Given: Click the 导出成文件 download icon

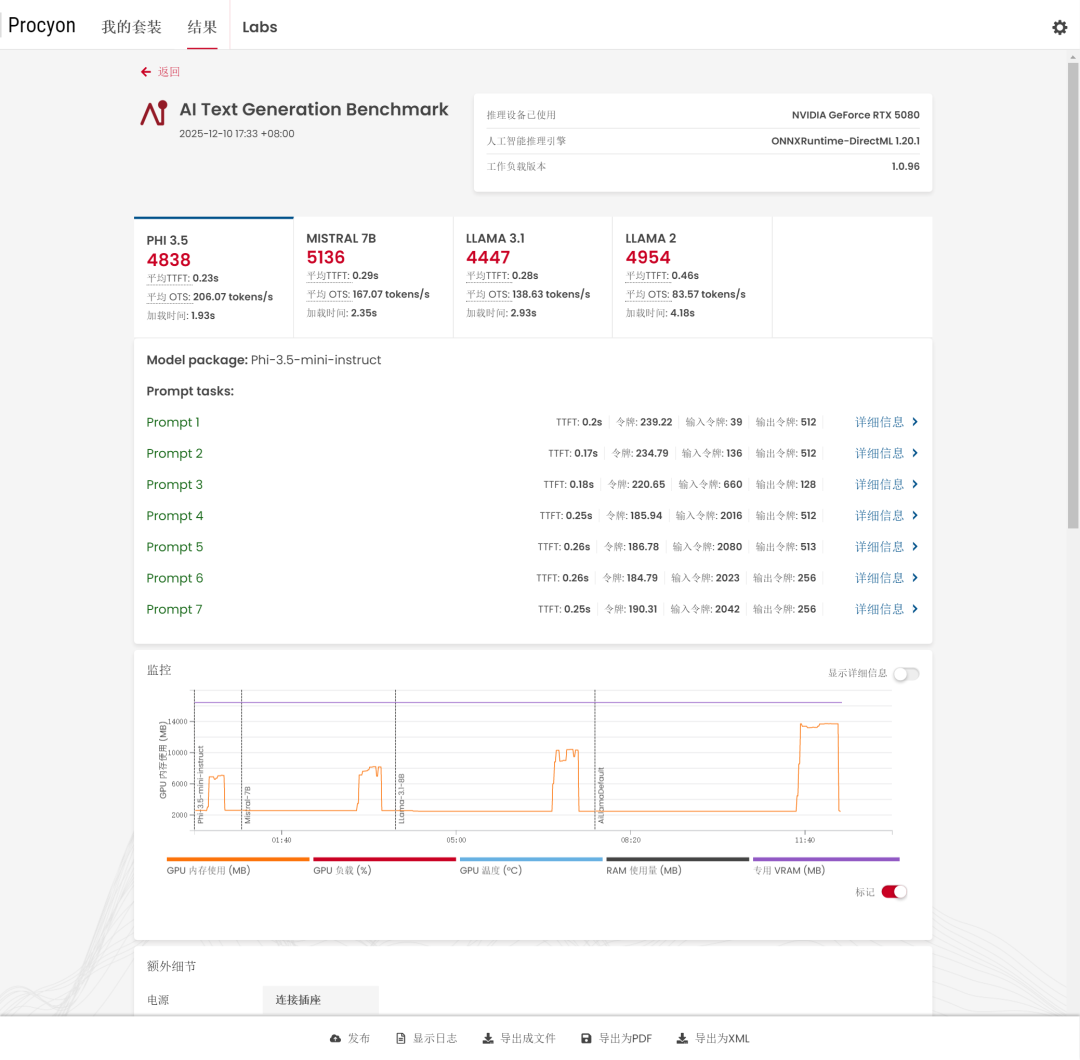Looking at the screenshot, I should (488, 1039).
